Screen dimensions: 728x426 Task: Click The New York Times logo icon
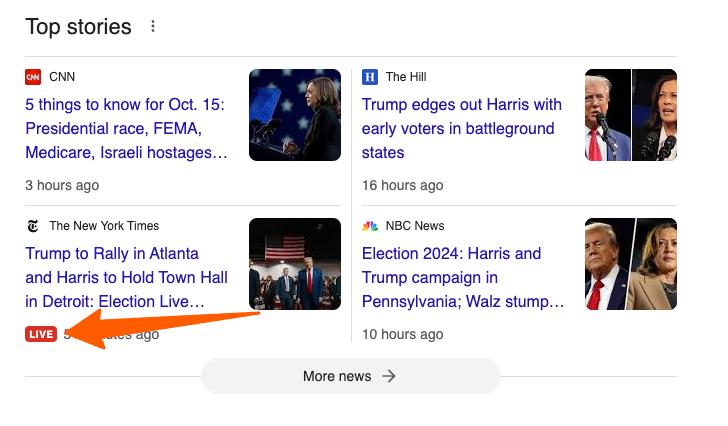pos(33,226)
